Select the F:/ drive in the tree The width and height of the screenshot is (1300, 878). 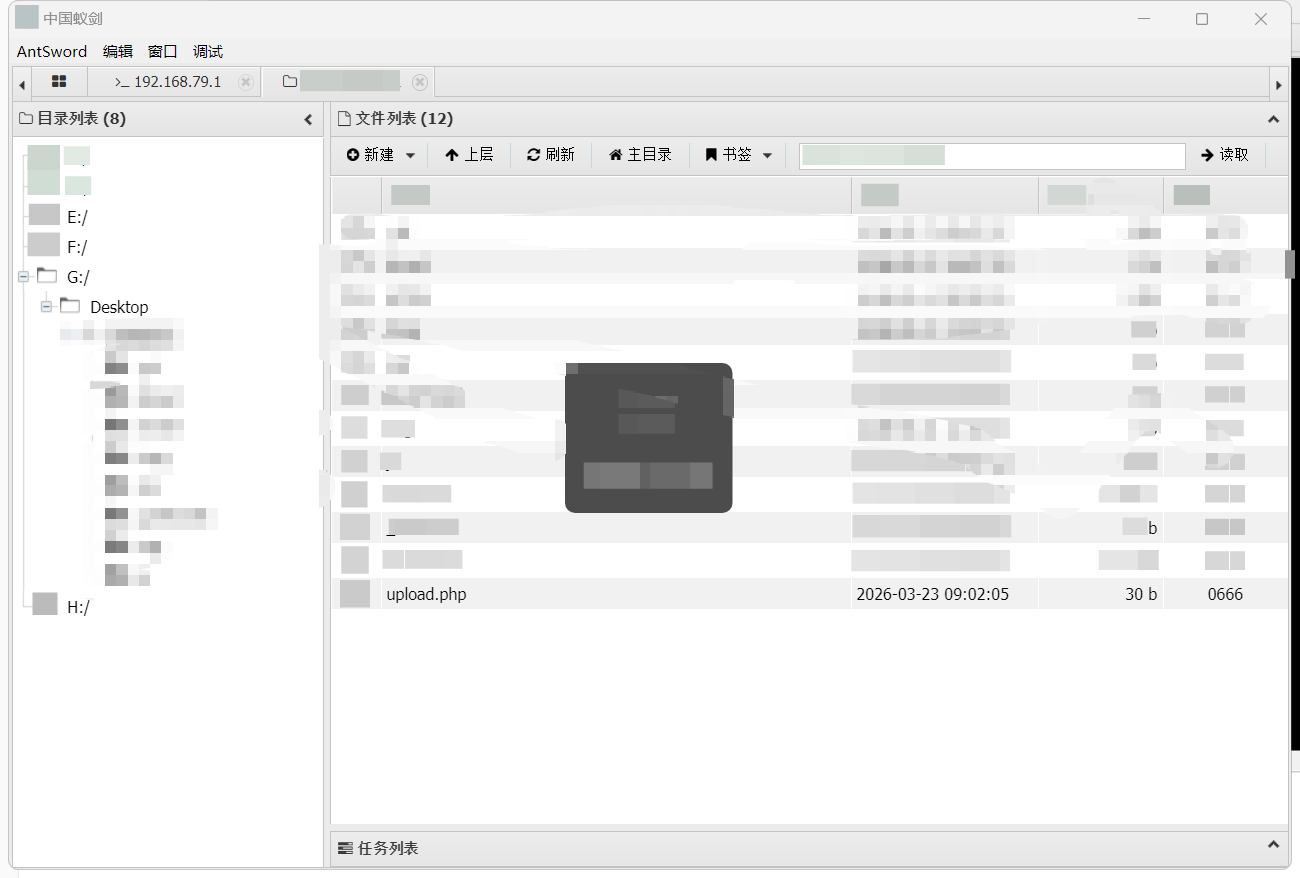[x=78, y=247]
